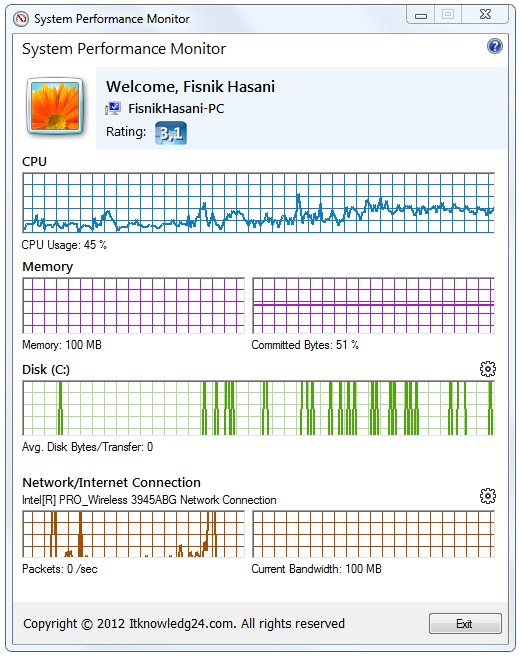
Task: Open the Network/Internet Connection settings gear
Action: (487, 496)
